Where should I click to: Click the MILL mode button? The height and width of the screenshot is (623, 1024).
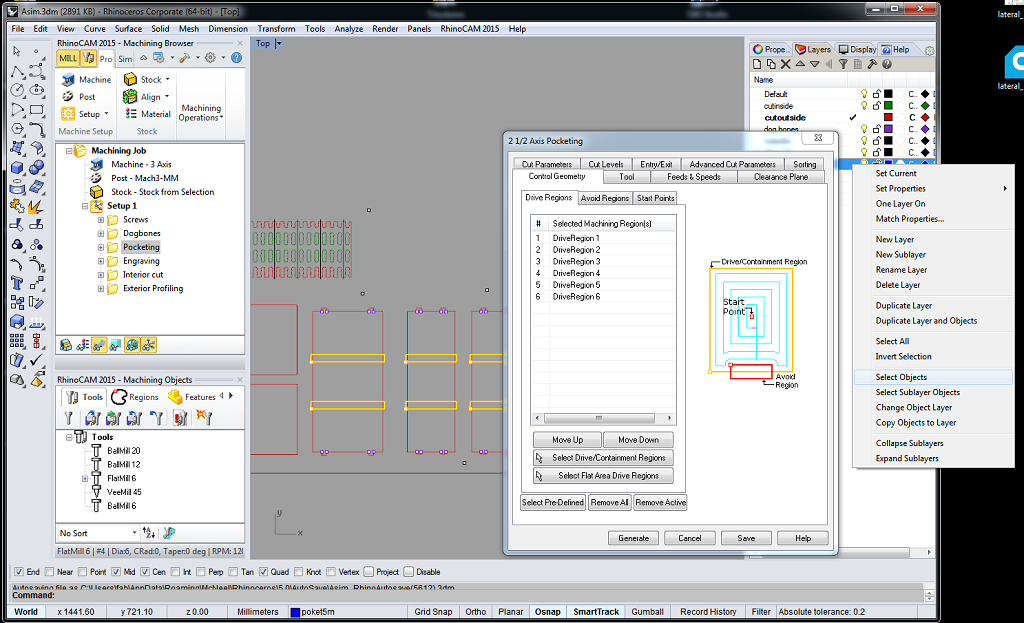pos(68,58)
